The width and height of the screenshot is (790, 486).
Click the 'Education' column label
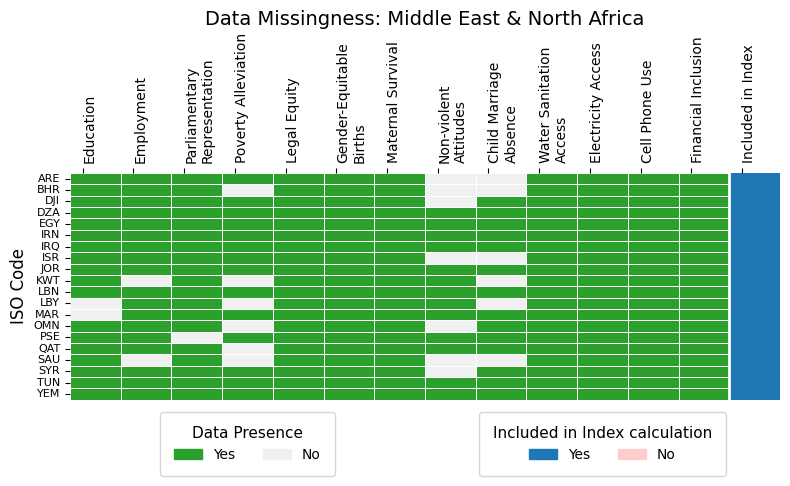[90, 130]
